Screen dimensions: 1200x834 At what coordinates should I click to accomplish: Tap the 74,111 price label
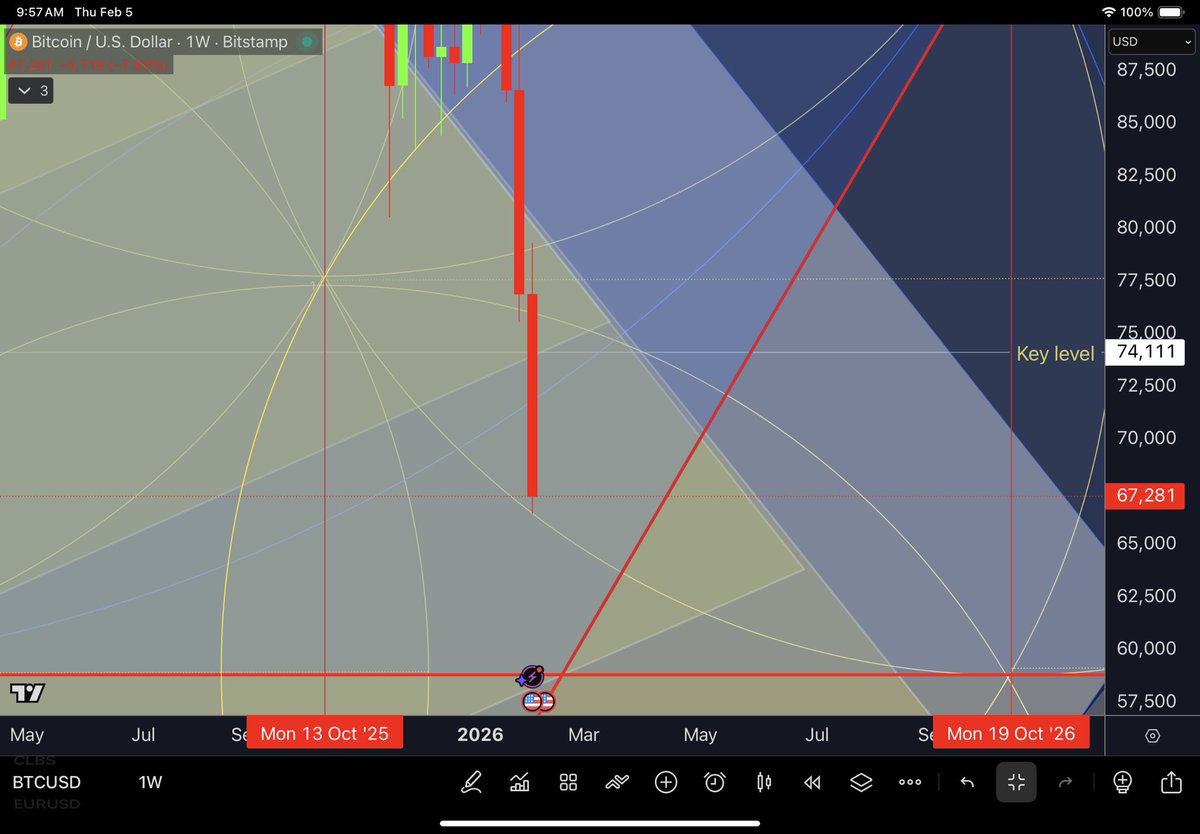click(x=1145, y=352)
